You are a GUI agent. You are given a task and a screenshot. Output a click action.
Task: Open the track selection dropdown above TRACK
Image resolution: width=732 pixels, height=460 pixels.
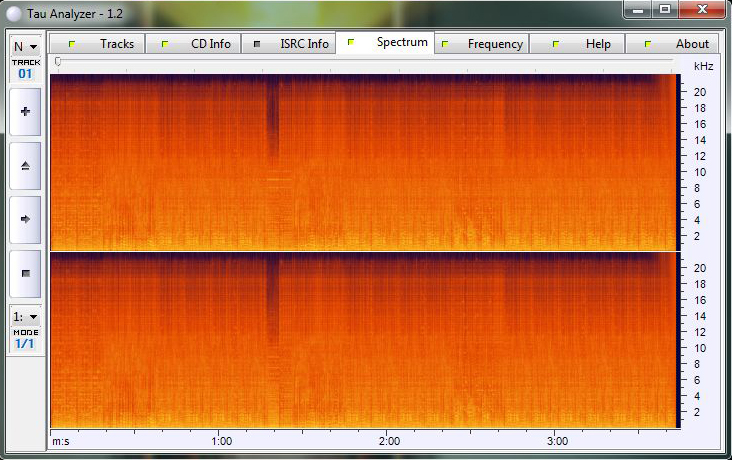coord(25,46)
